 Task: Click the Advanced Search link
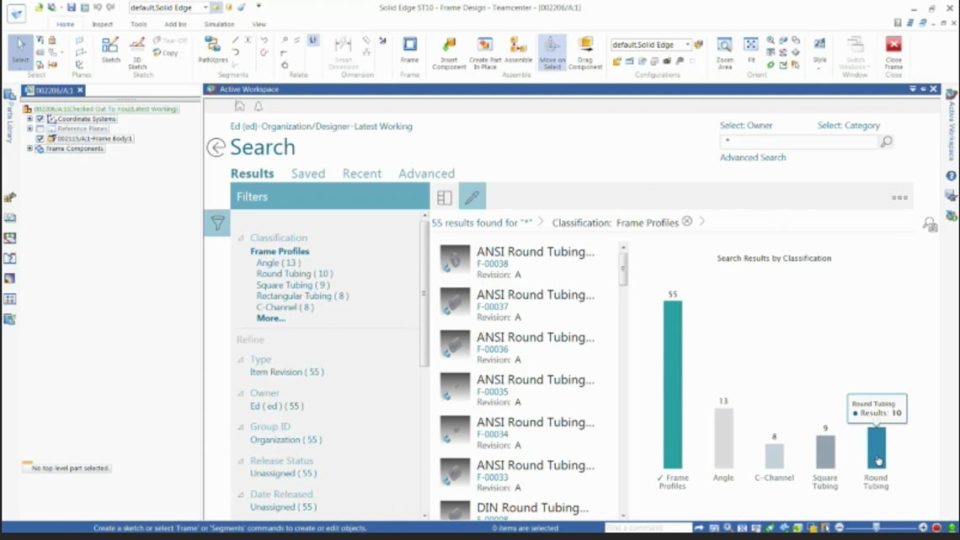click(x=752, y=158)
